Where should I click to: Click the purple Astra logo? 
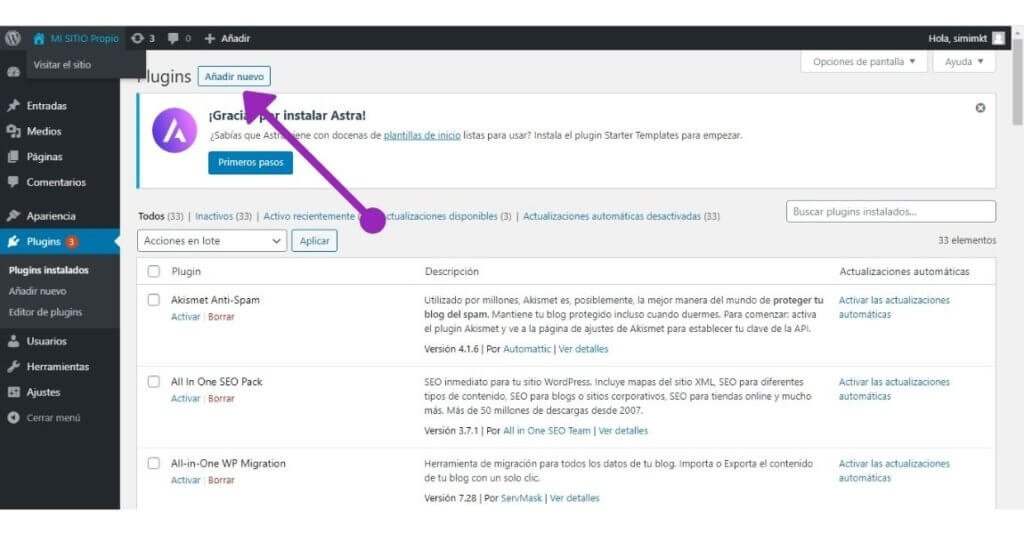(174, 131)
